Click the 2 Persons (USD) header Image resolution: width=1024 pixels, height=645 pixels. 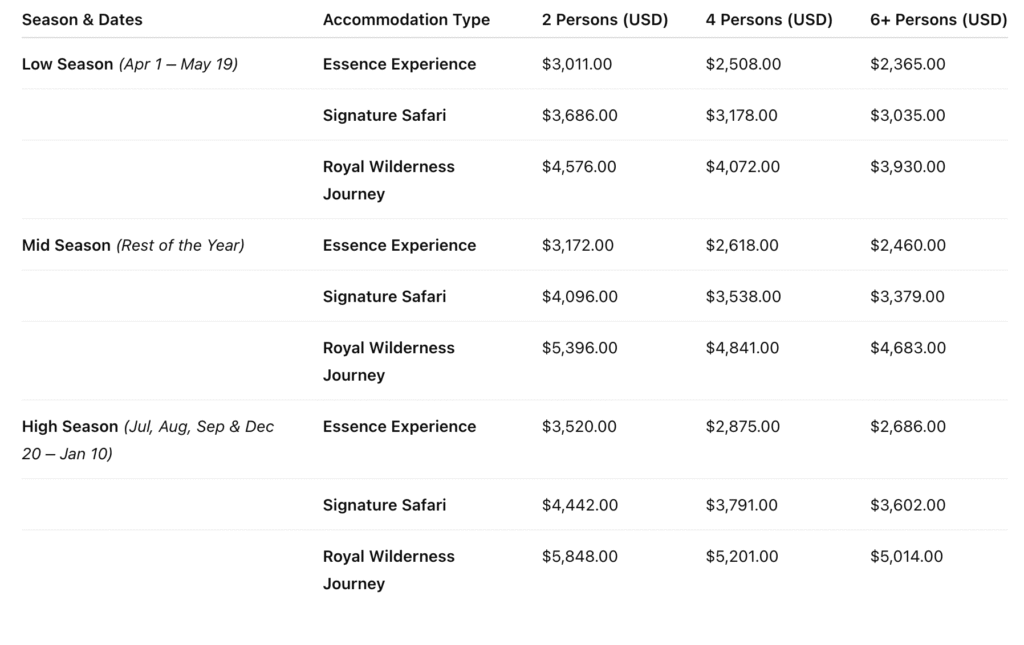click(x=605, y=20)
